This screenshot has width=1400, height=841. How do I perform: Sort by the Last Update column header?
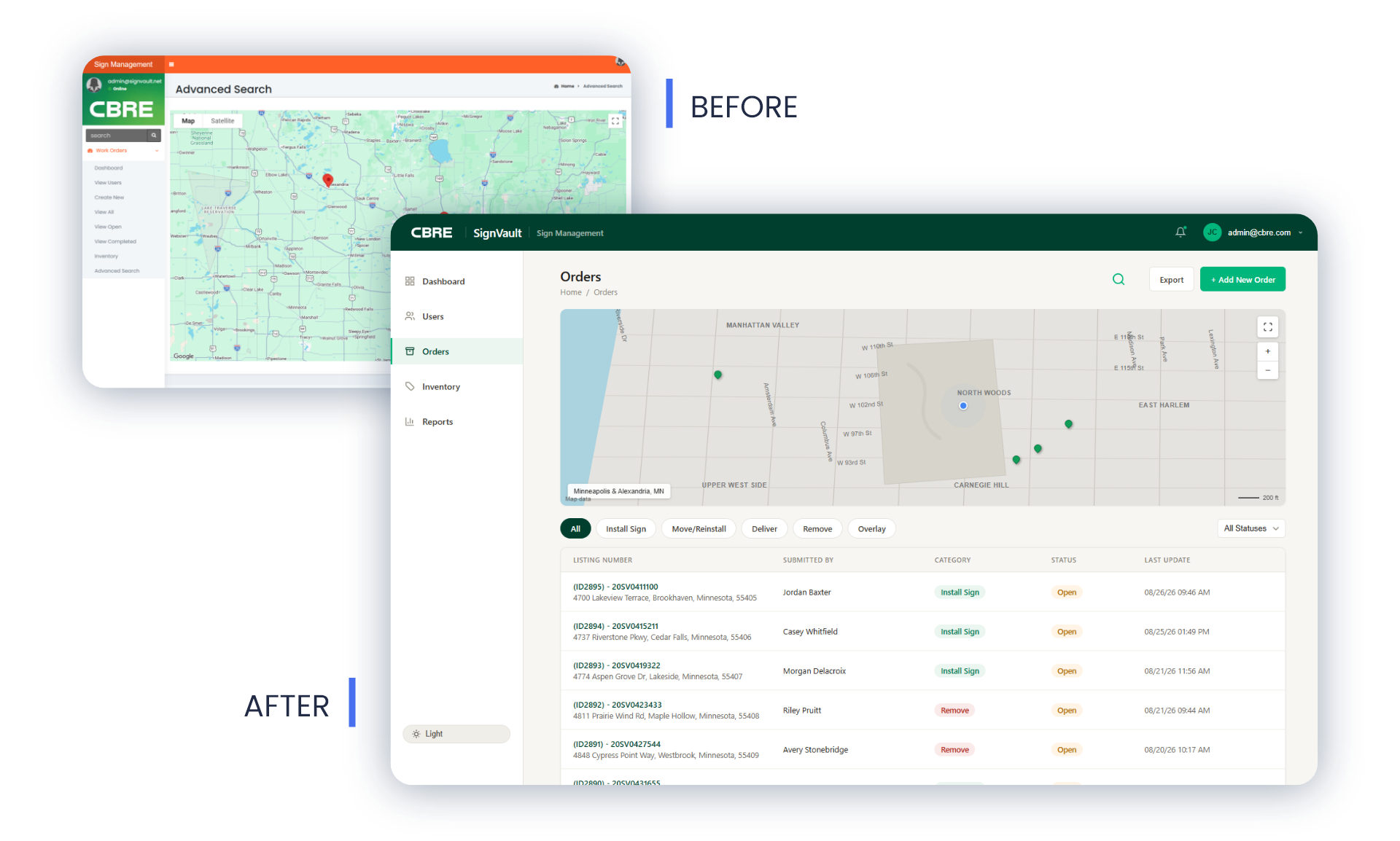[1167, 560]
